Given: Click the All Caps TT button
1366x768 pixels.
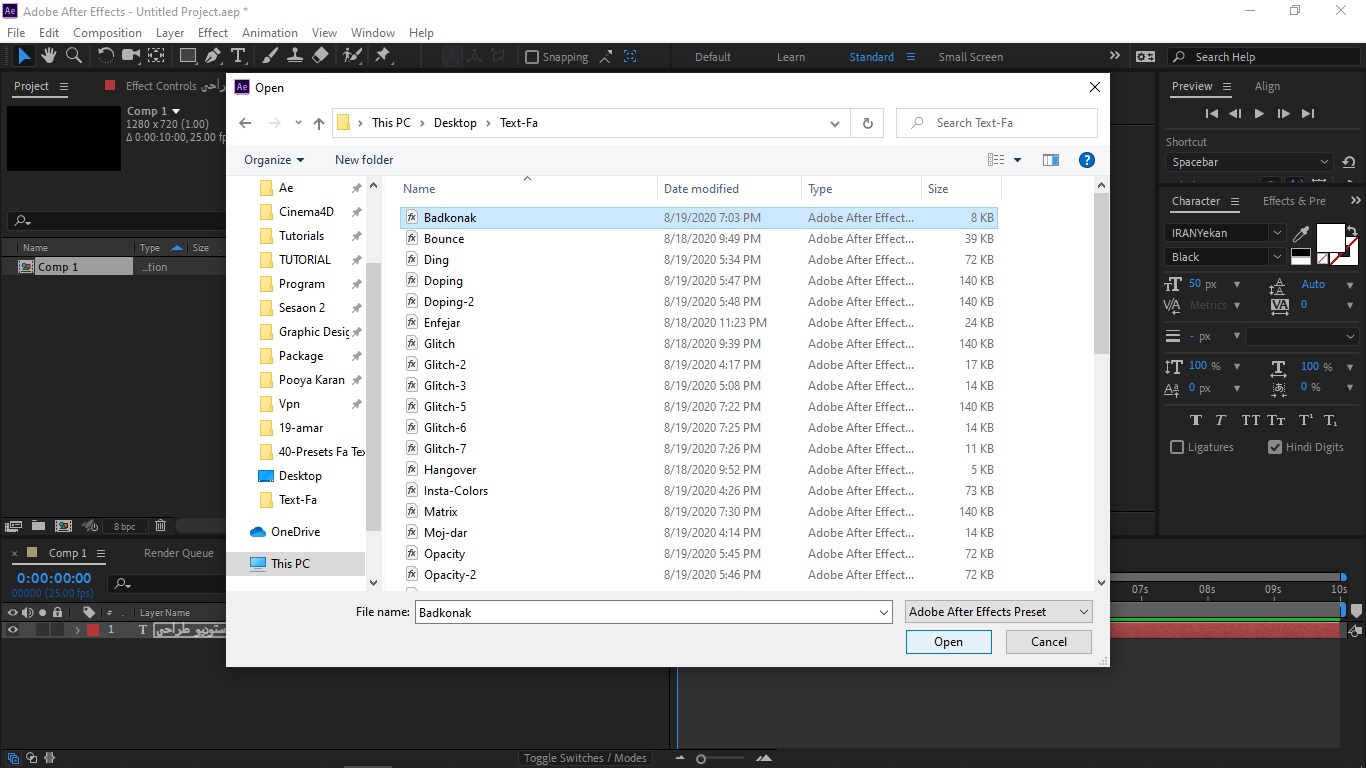Looking at the screenshot, I should coord(1250,420).
